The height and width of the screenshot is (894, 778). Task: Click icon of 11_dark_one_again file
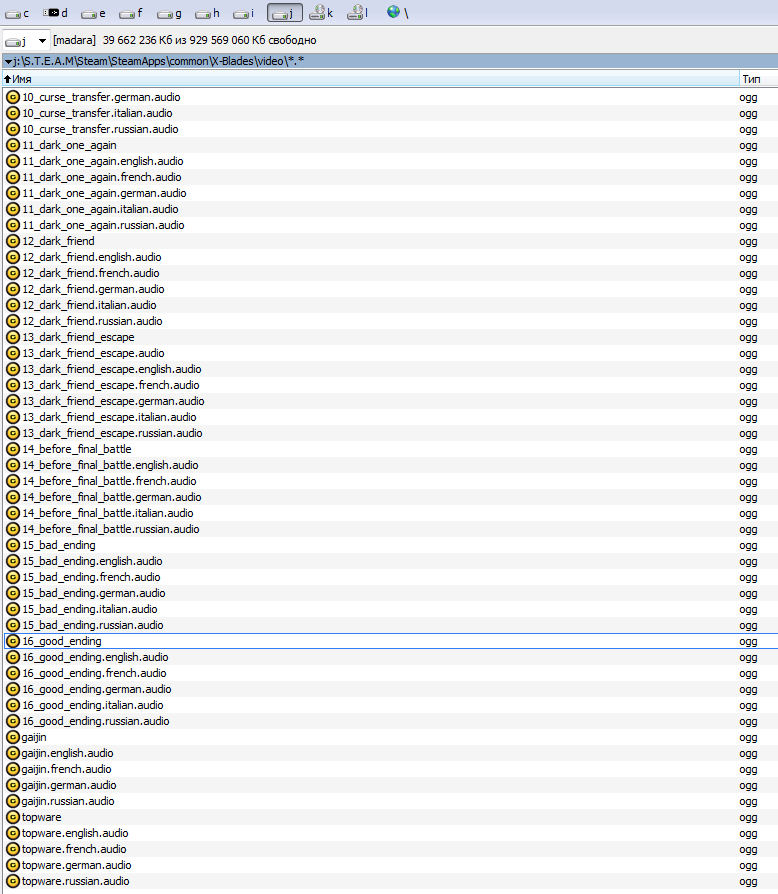pyautogui.click(x=13, y=145)
